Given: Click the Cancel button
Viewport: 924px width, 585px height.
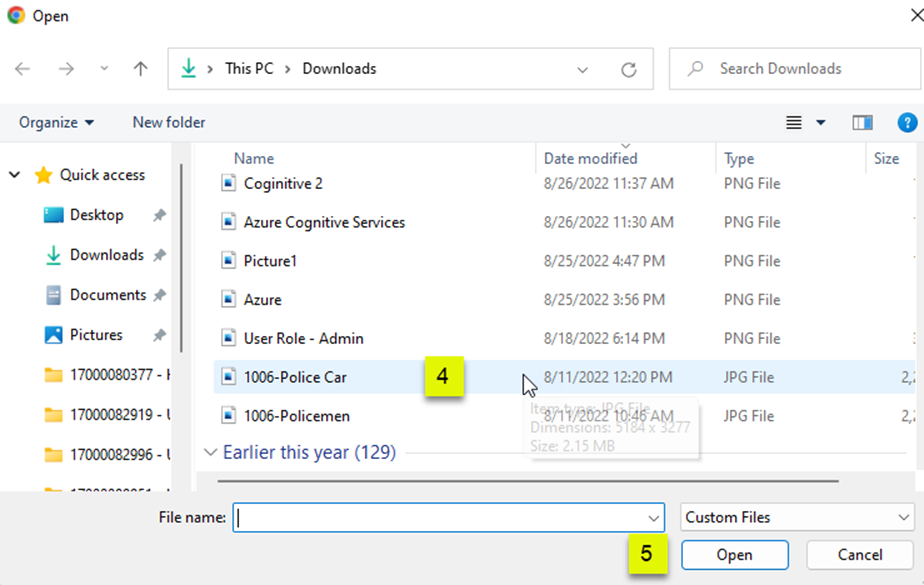Looking at the screenshot, I should click(859, 555).
